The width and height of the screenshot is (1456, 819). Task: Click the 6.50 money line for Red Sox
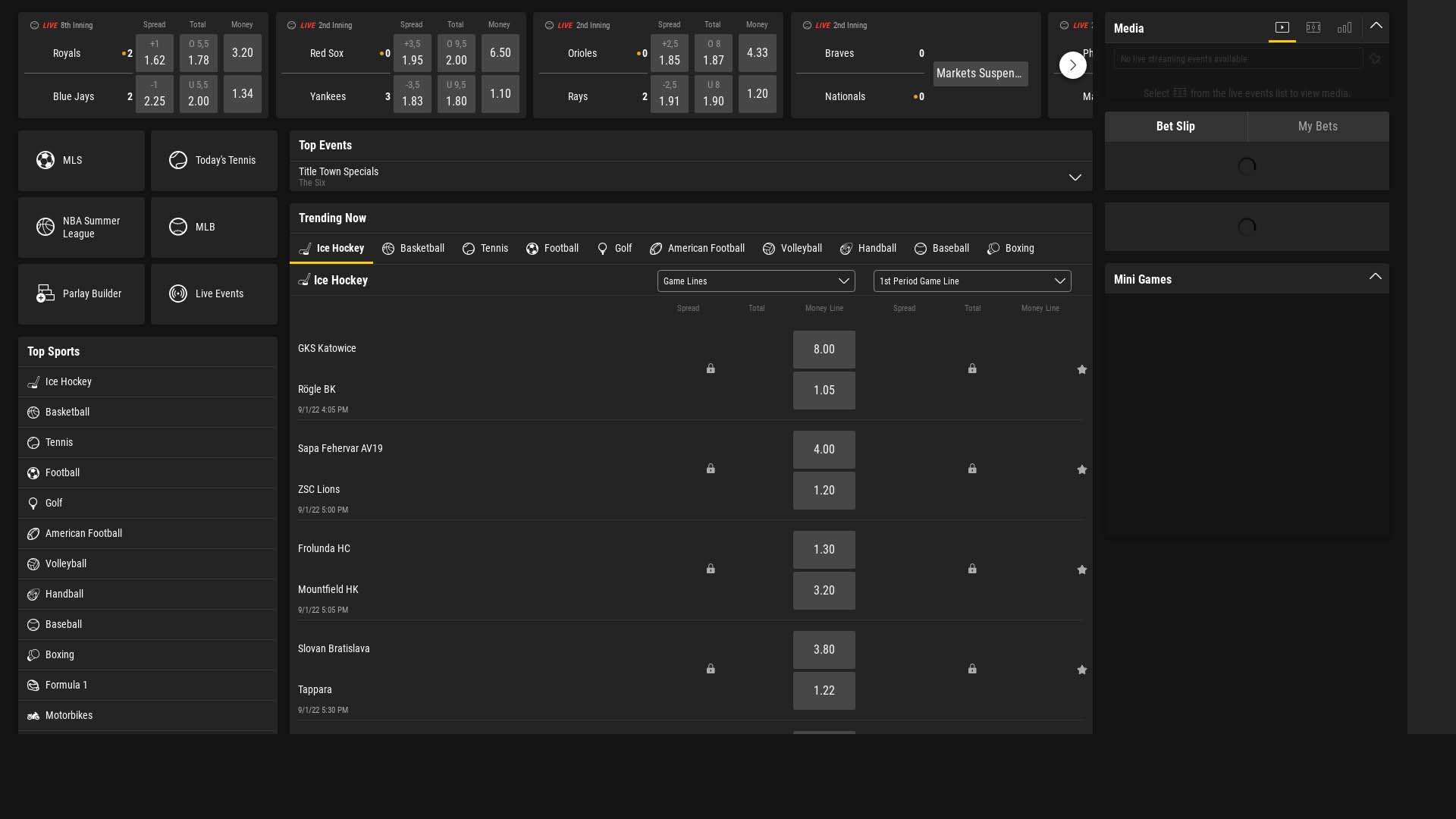[x=500, y=52]
